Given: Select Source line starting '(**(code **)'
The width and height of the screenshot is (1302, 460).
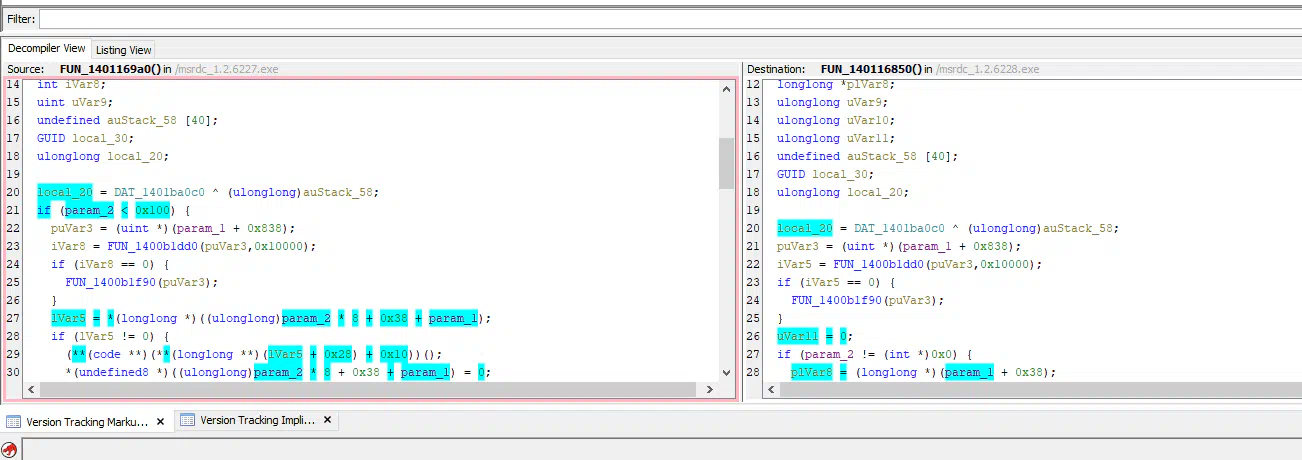Looking at the screenshot, I should tap(255, 354).
